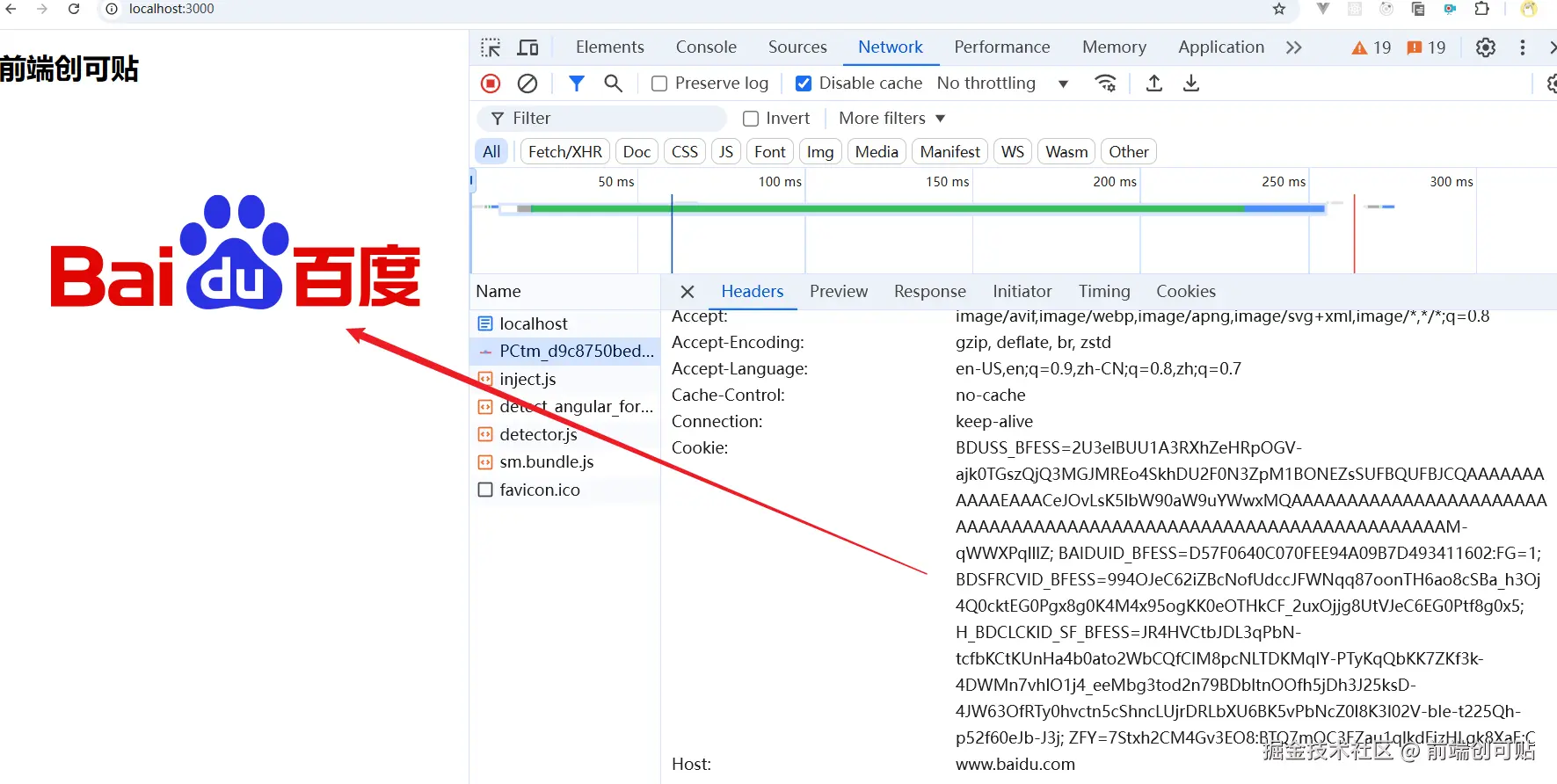Open the Response tab of request
Viewport: 1557px width, 784px height.
click(930, 292)
